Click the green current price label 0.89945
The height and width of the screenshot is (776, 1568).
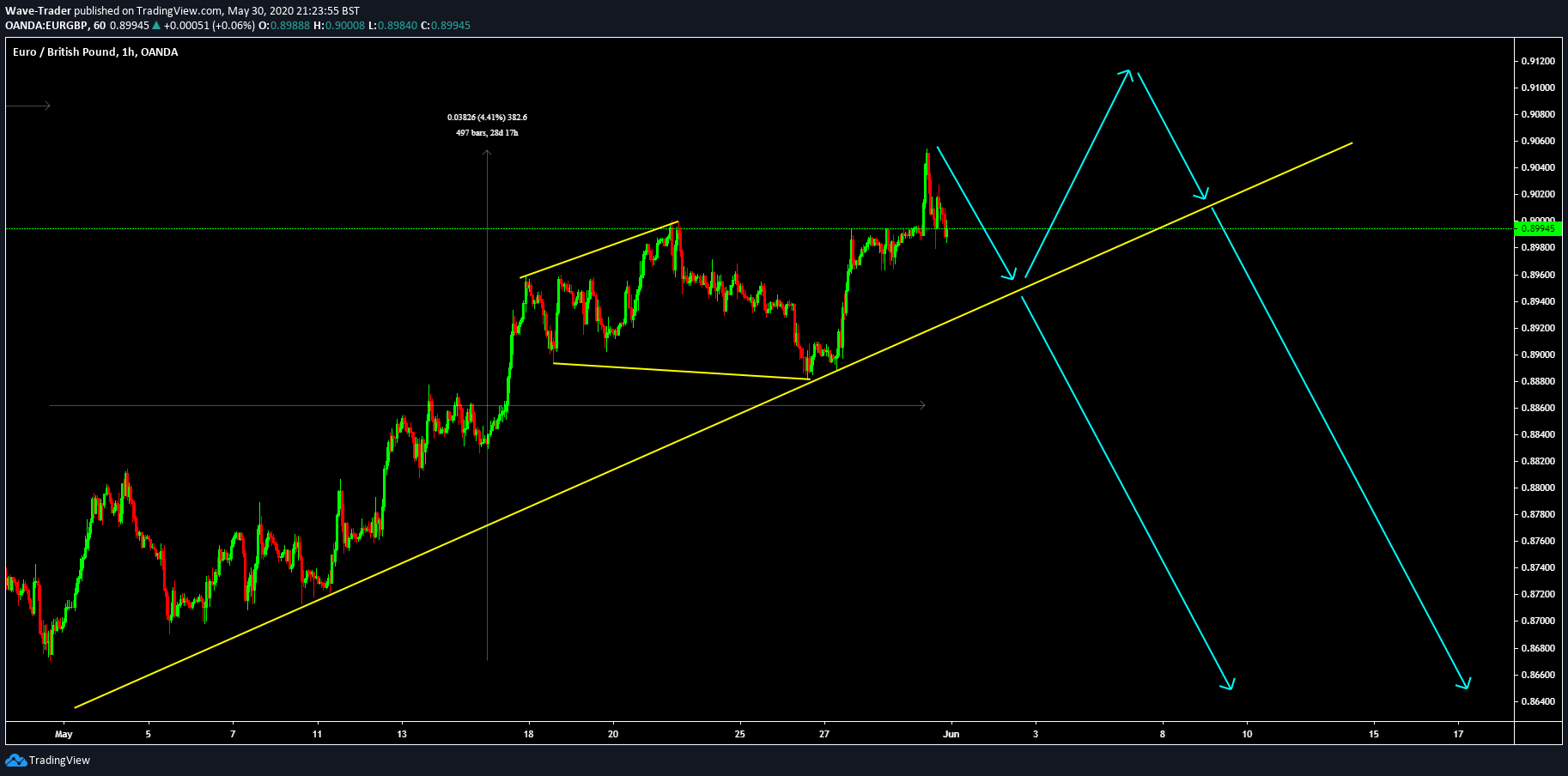coord(1537,229)
